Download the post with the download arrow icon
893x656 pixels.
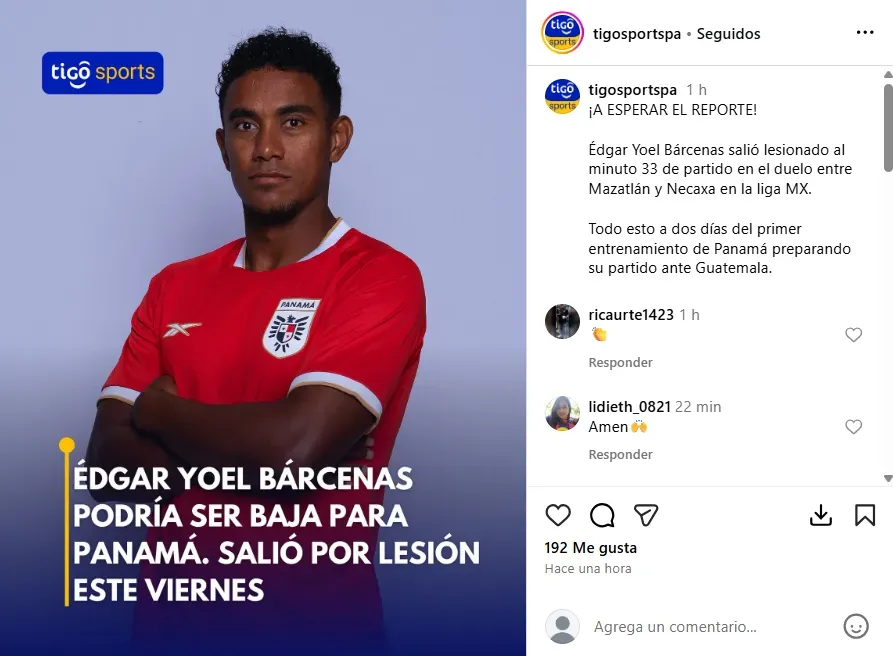pos(821,515)
